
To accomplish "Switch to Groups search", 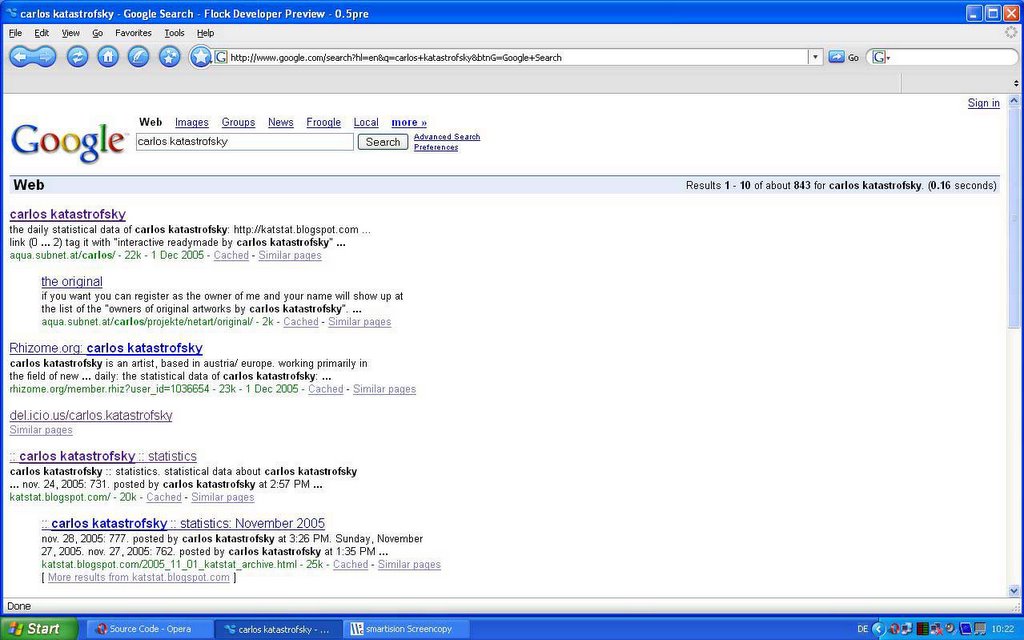I will click(238, 122).
